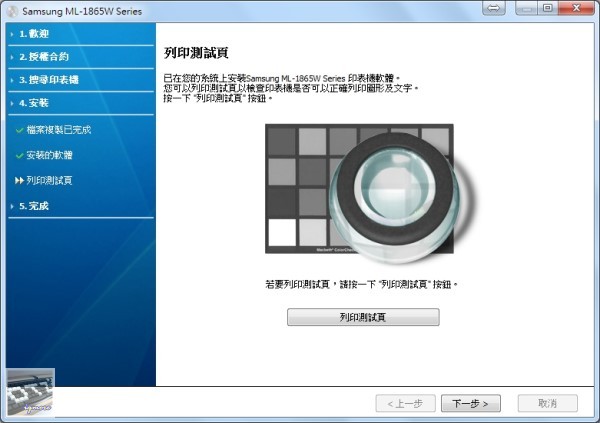Click the 下一步 next button

471,403
